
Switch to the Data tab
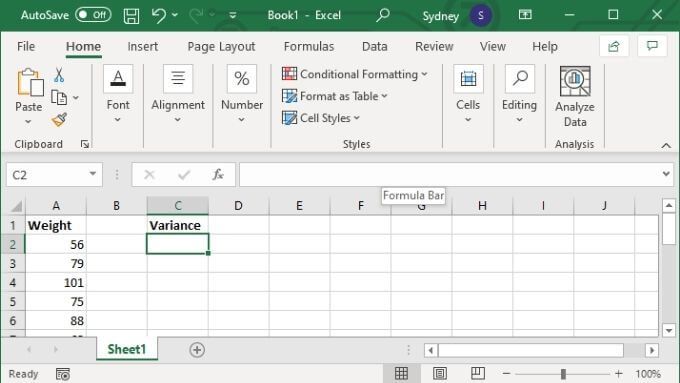[x=375, y=46]
